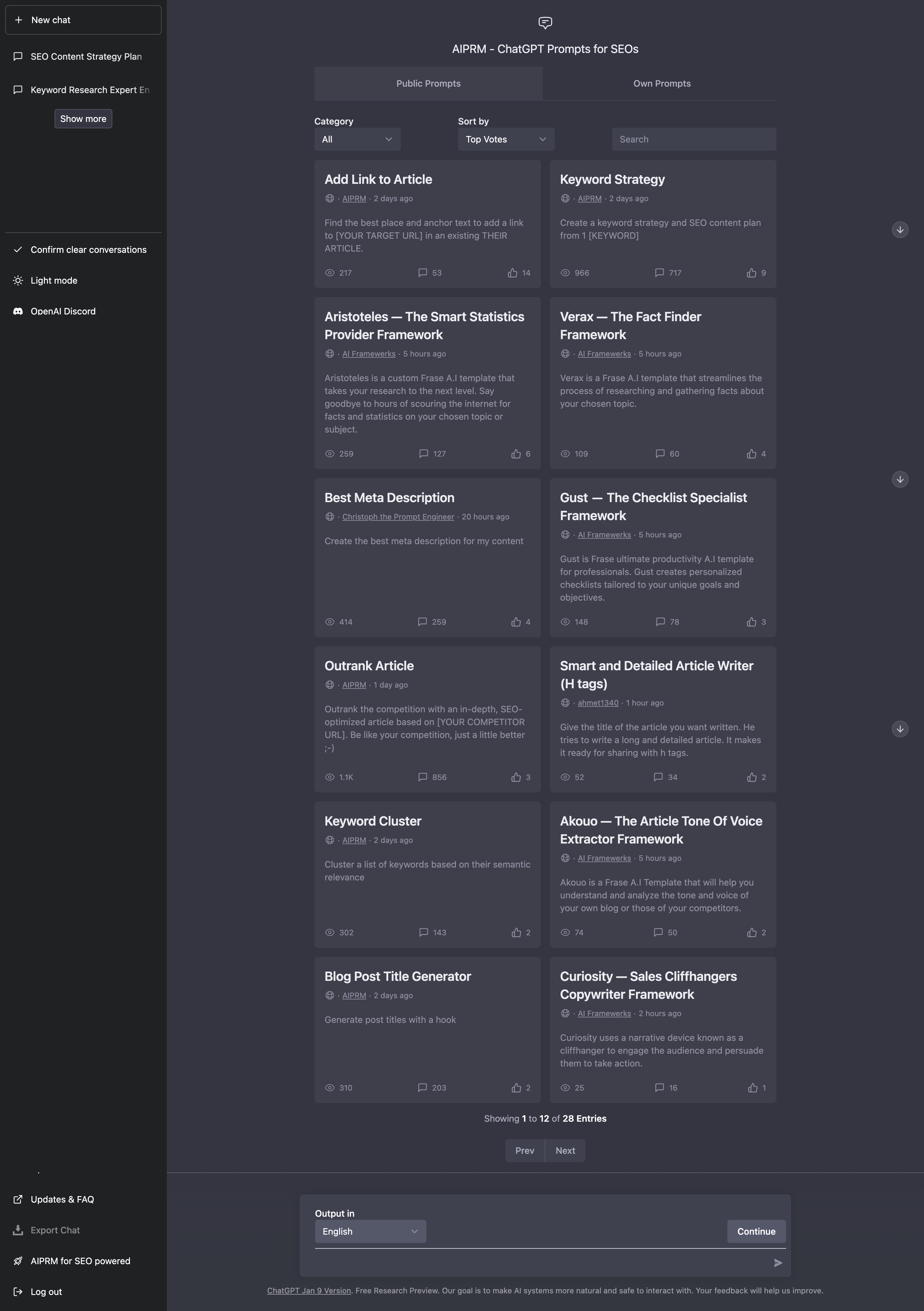Open author link ahmet1340
This screenshot has height=1311, width=924.
click(598, 703)
